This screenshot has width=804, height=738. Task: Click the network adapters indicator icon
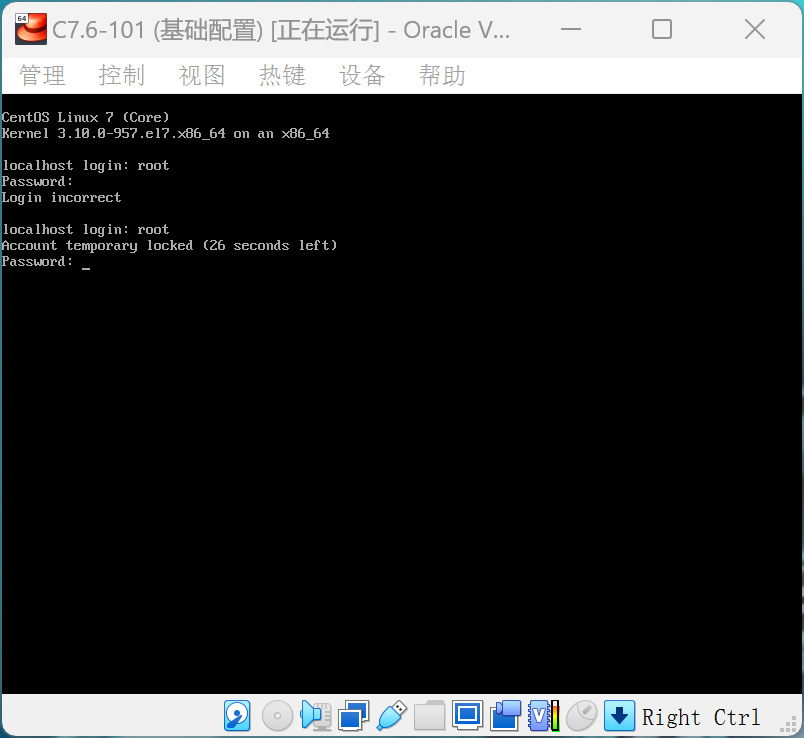click(353, 715)
